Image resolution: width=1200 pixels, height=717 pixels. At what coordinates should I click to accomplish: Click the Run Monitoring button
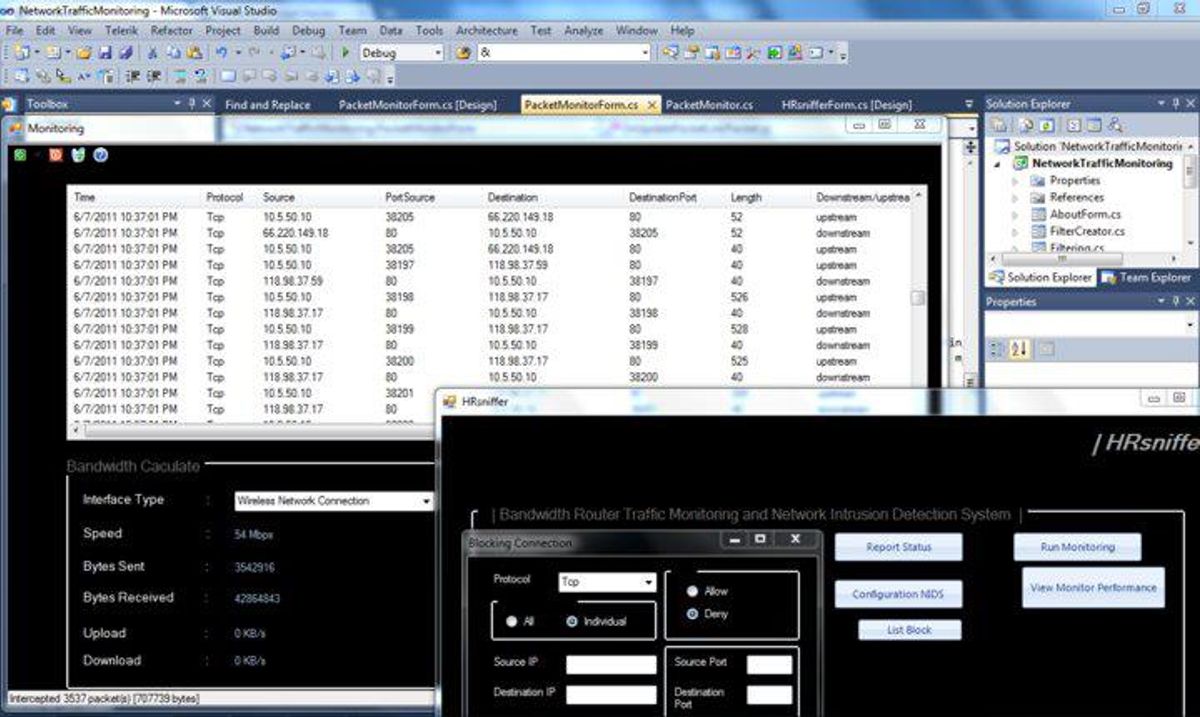(x=1077, y=547)
